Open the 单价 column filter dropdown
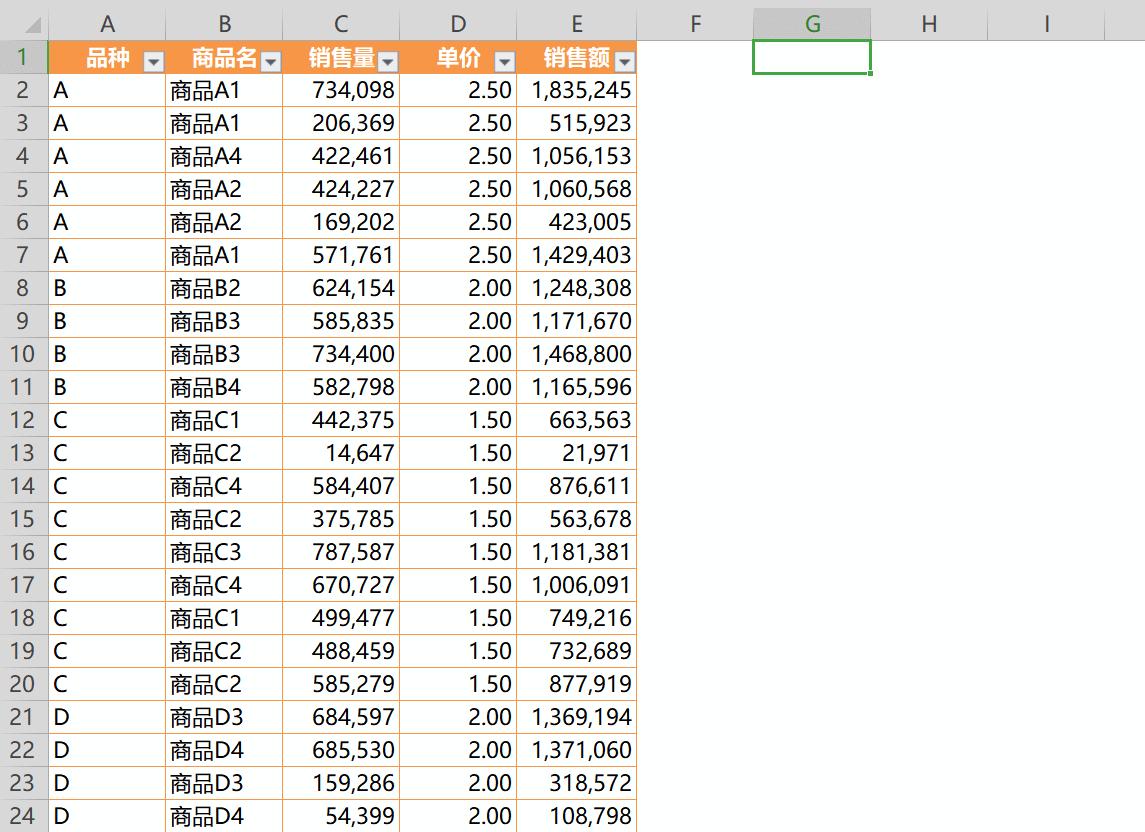The image size is (1145, 832). pyautogui.click(x=504, y=62)
